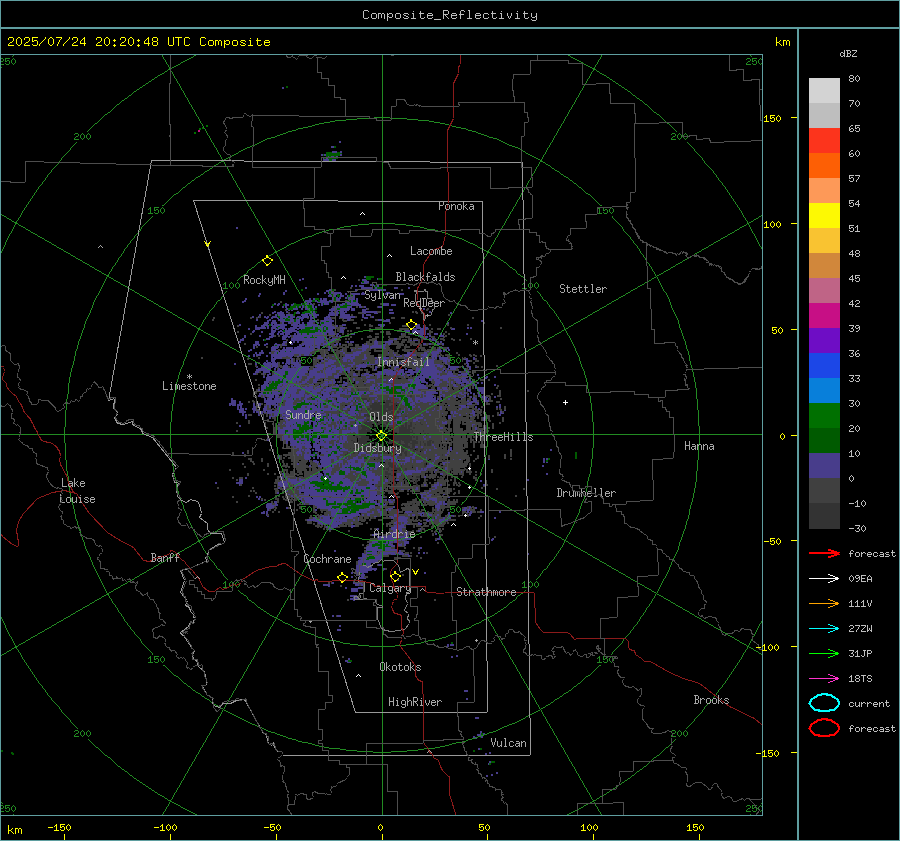The image size is (900, 841).
Task: Select the 42 dBZ magenta color swatch
Action: (x=824, y=315)
